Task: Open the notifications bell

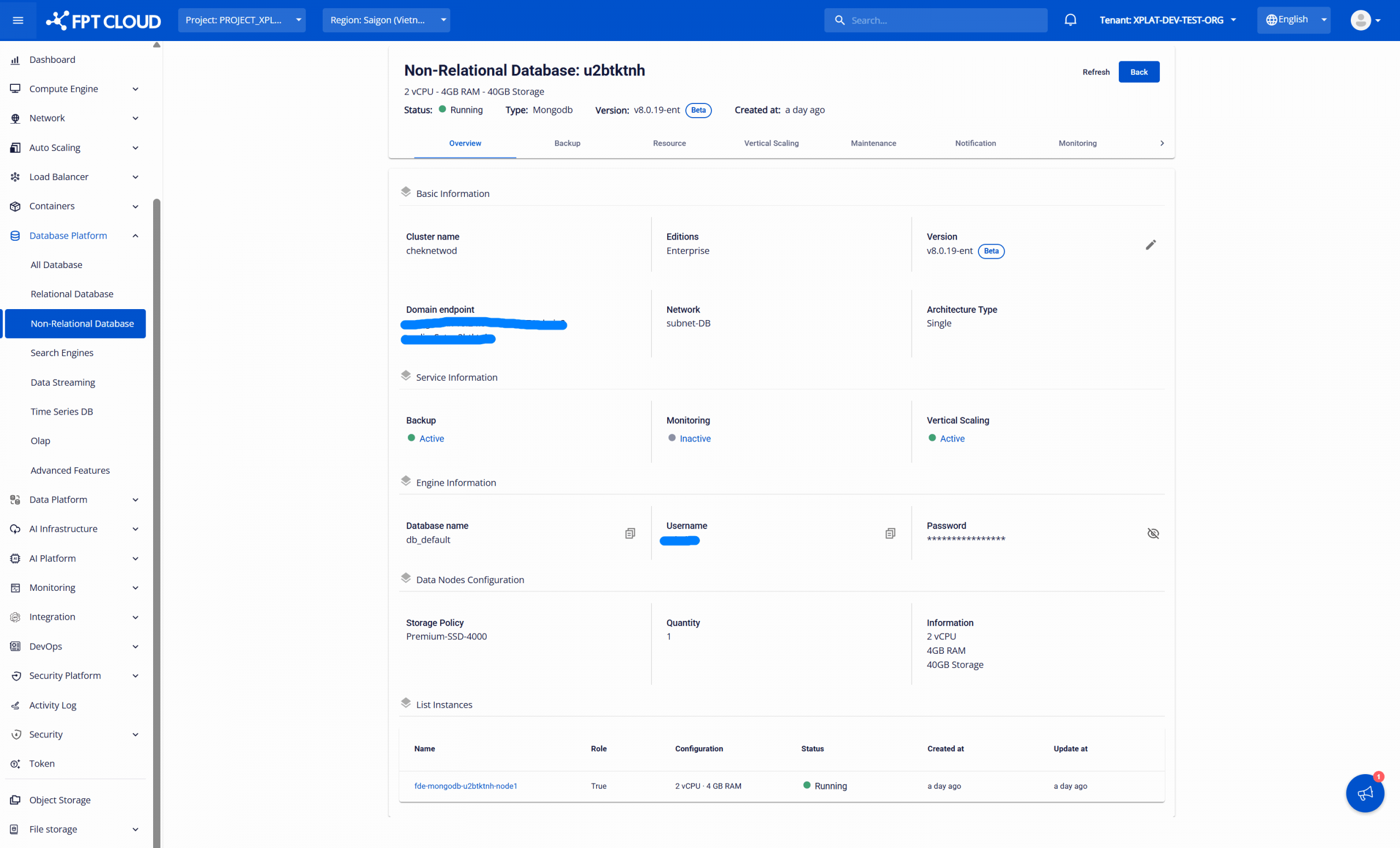Action: pyautogui.click(x=1070, y=20)
